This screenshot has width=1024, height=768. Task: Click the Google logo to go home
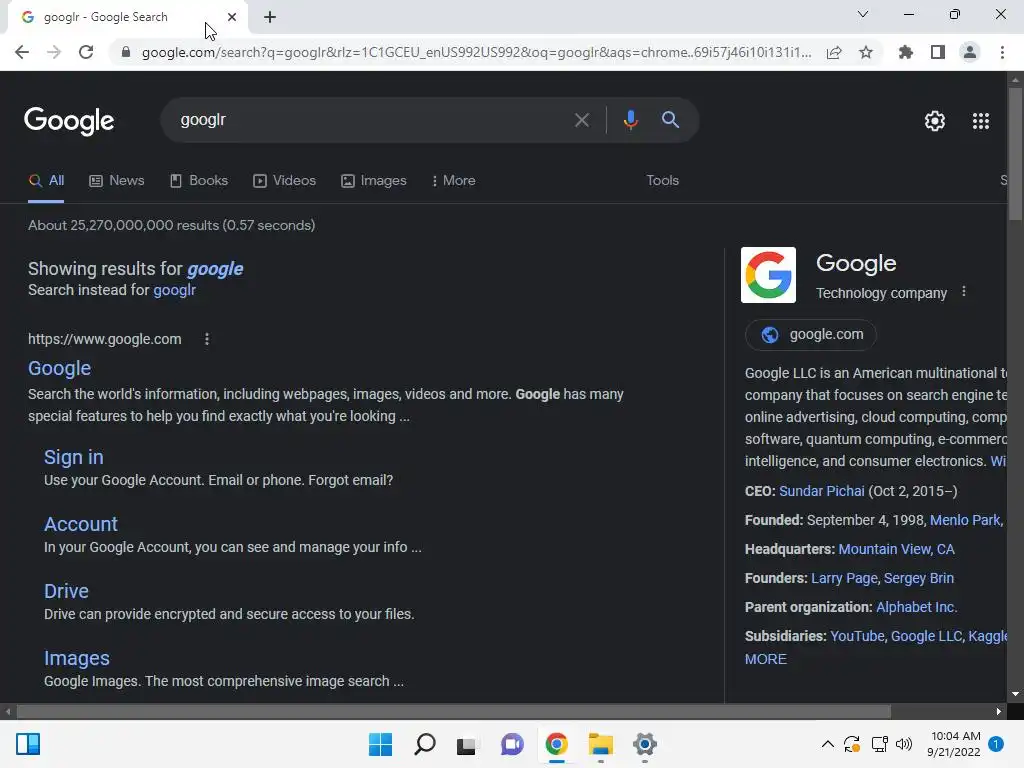tap(69, 121)
